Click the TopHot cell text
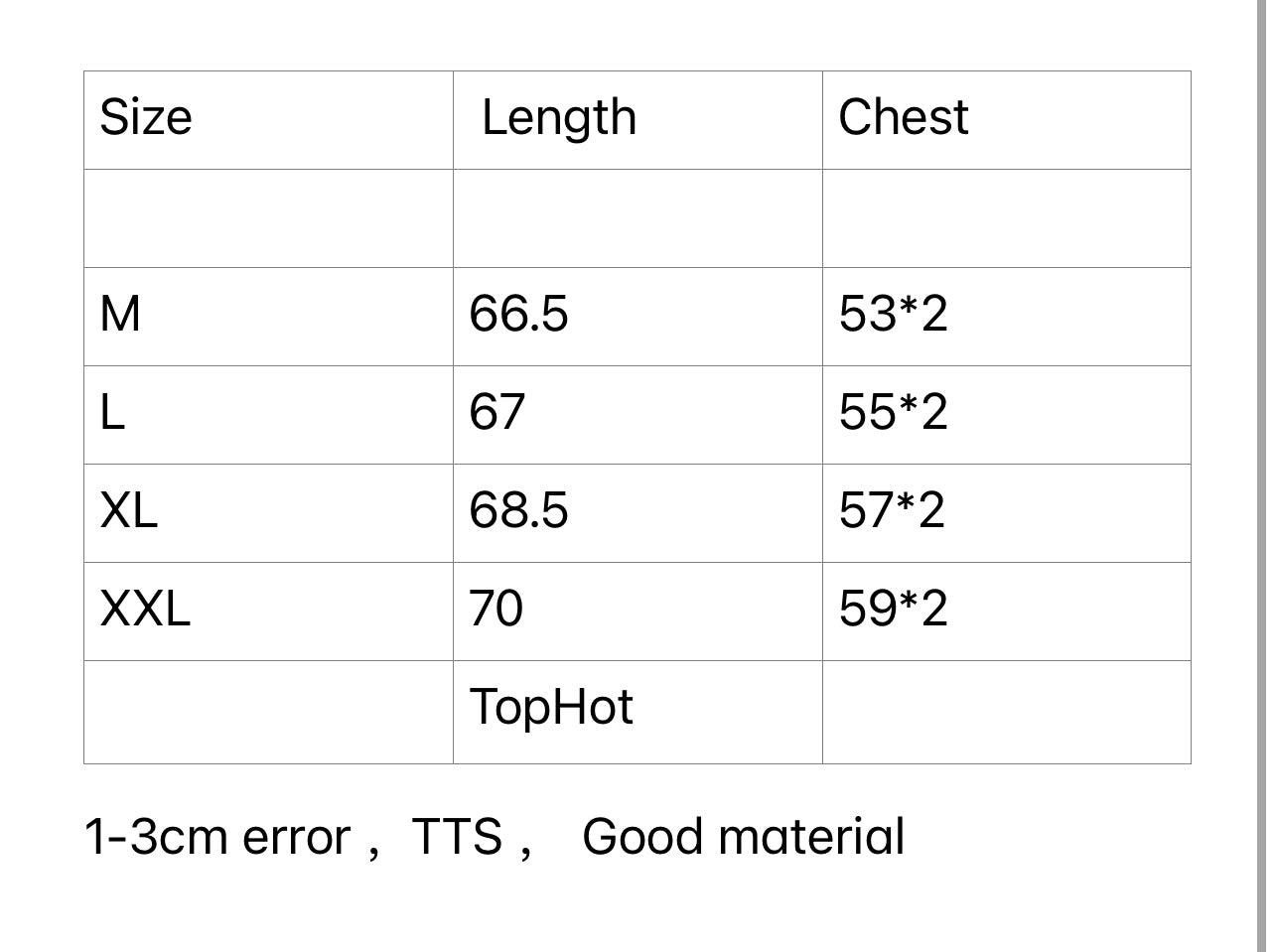This screenshot has height=952, width=1275. pyautogui.click(x=551, y=708)
